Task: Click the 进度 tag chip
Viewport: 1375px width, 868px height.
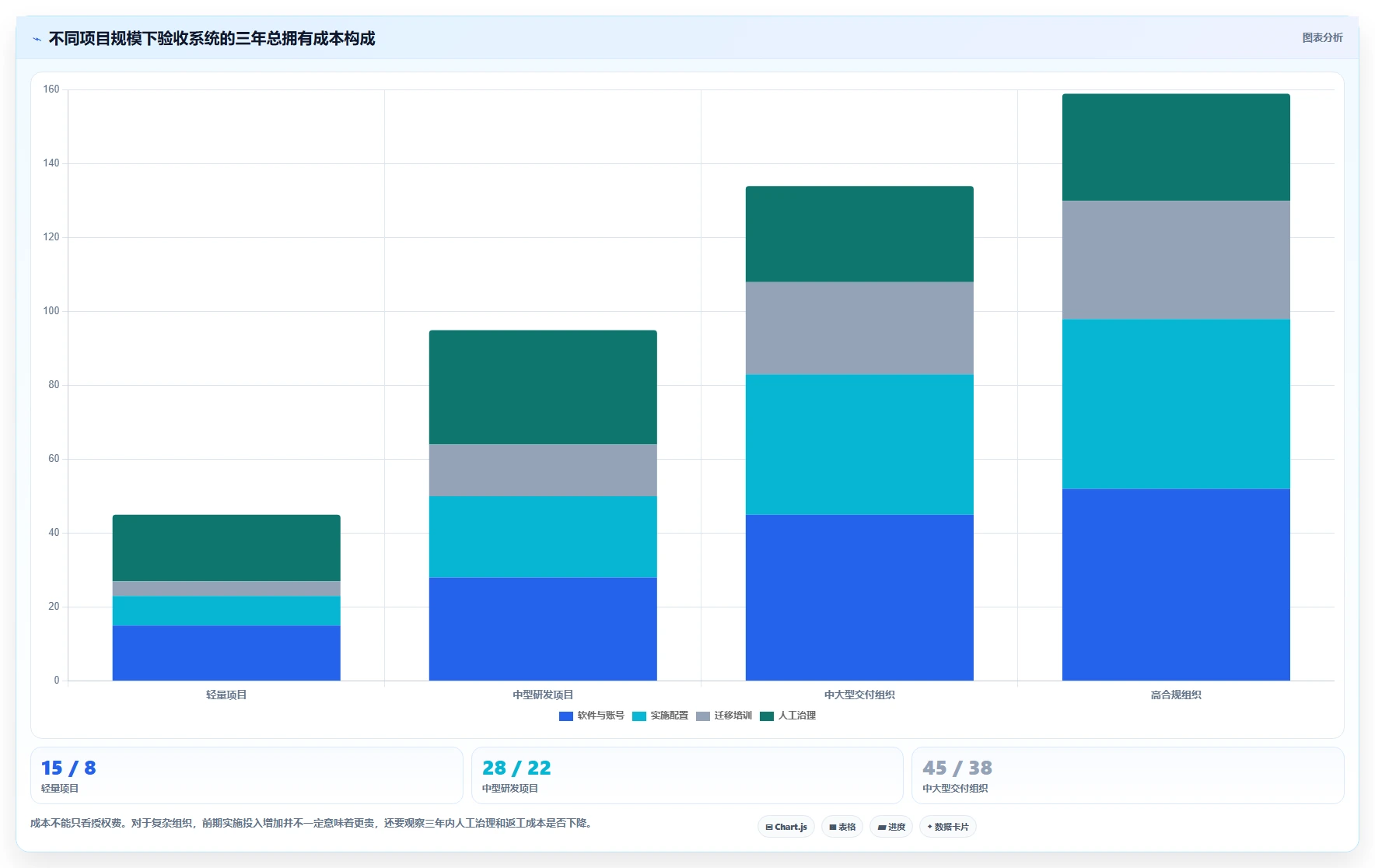Action: 891,827
